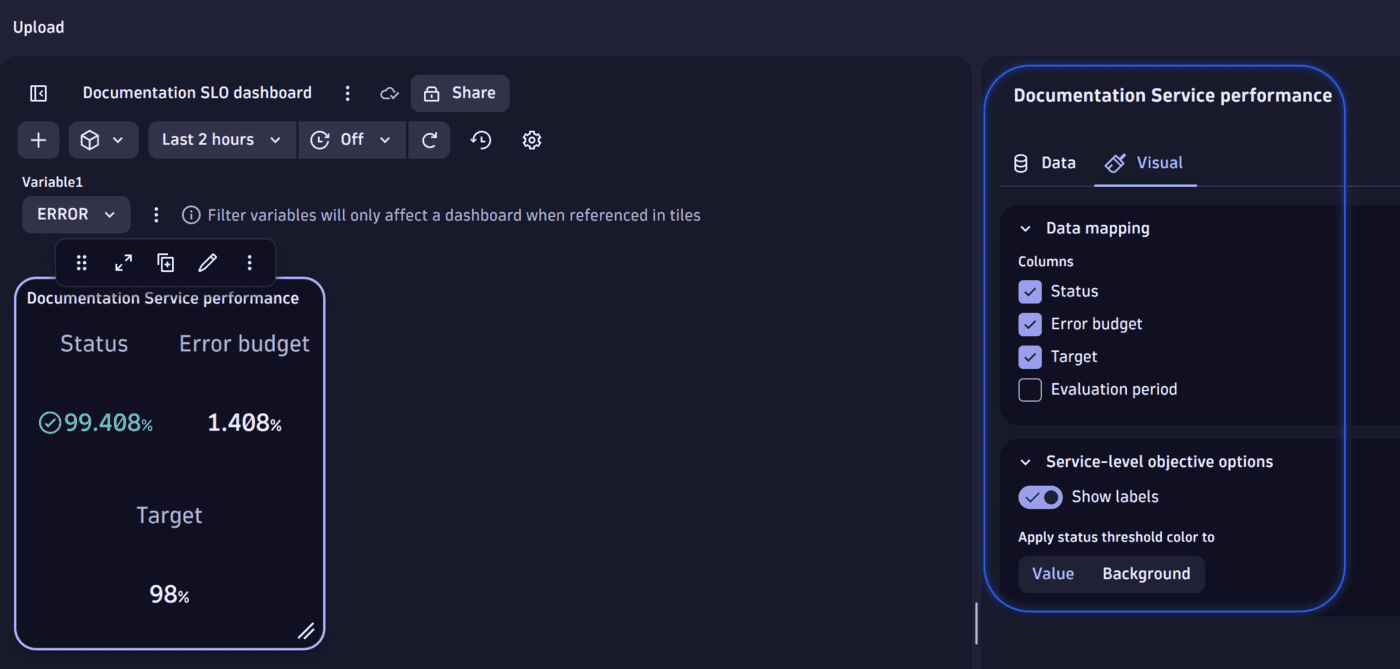Switch to the Data tab
The width and height of the screenshot is (1400, 669).
[x=1044, y=162]
